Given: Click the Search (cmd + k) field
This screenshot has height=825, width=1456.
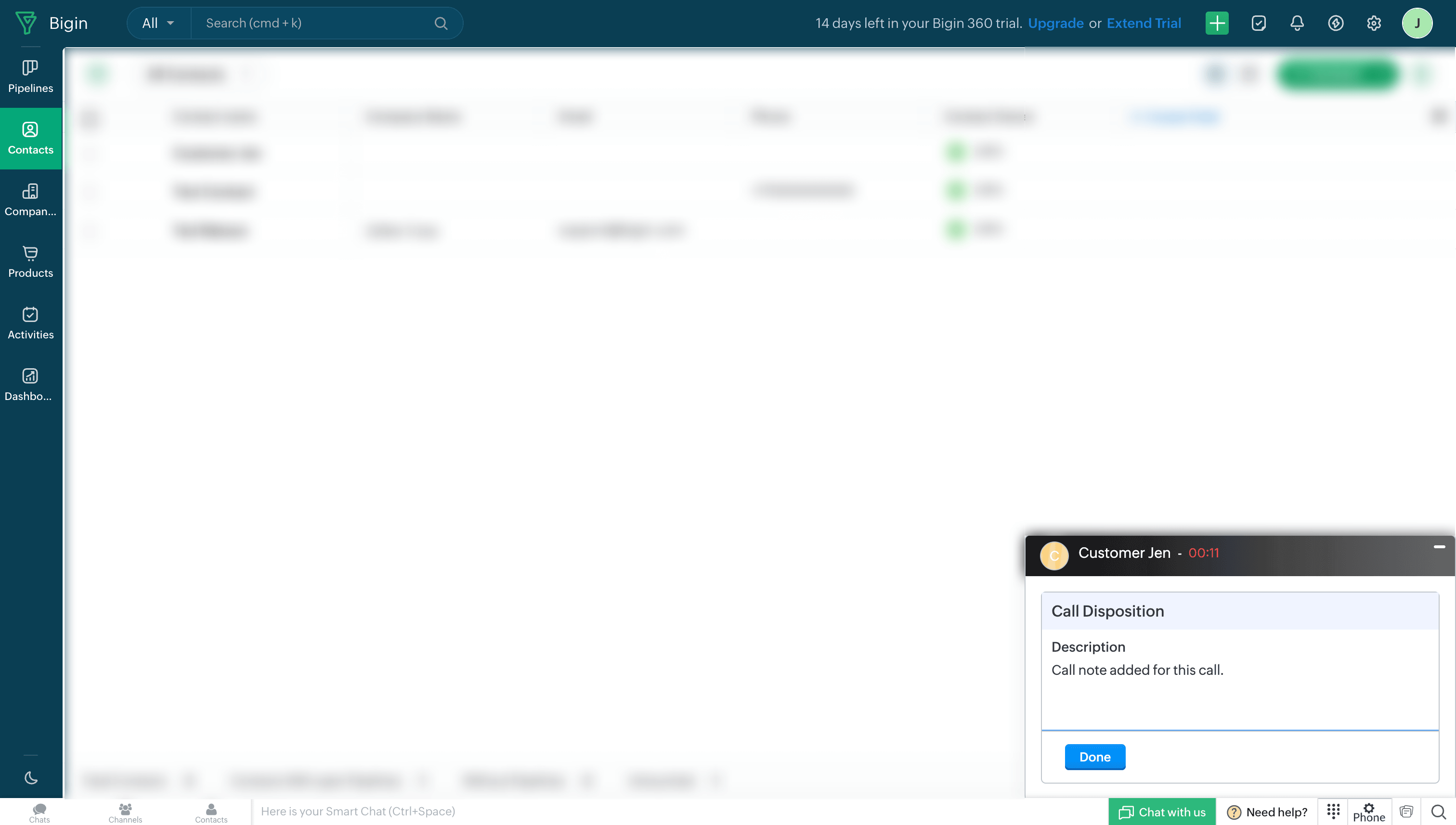Looking at the screenshot, I should coord(317,23).
